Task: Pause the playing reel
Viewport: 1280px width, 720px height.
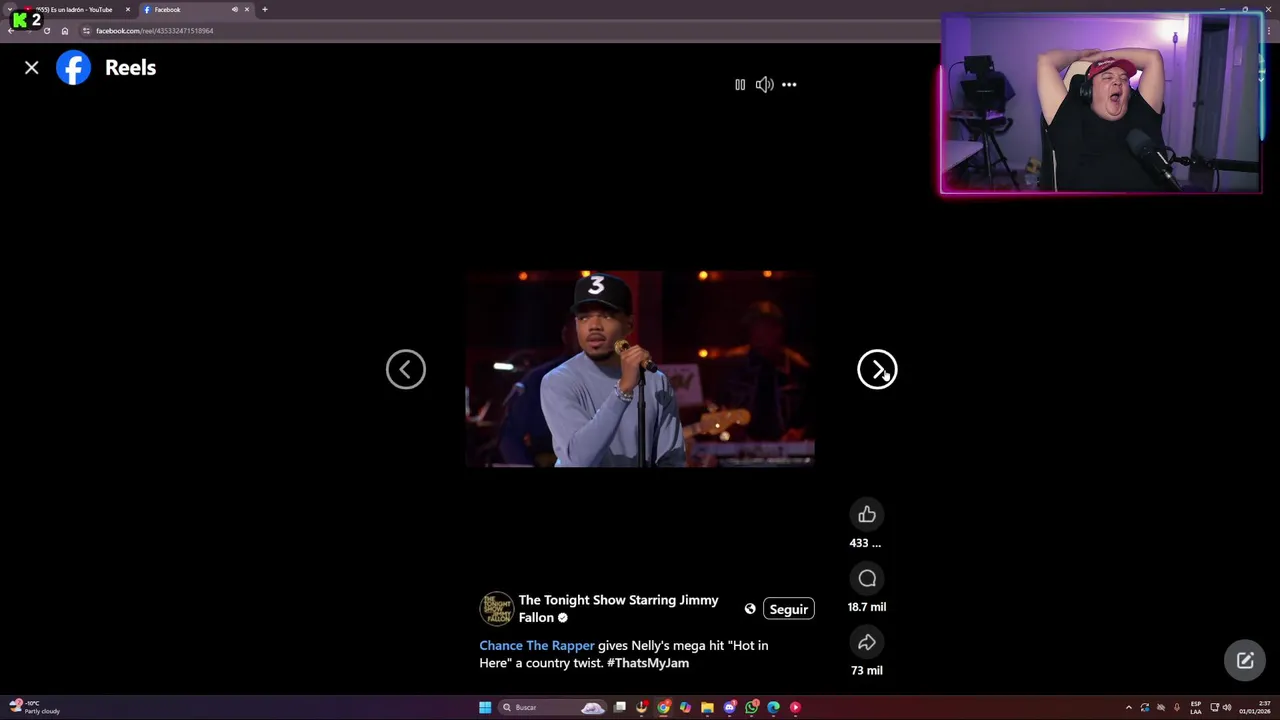Action: click(x=740, y=85)
